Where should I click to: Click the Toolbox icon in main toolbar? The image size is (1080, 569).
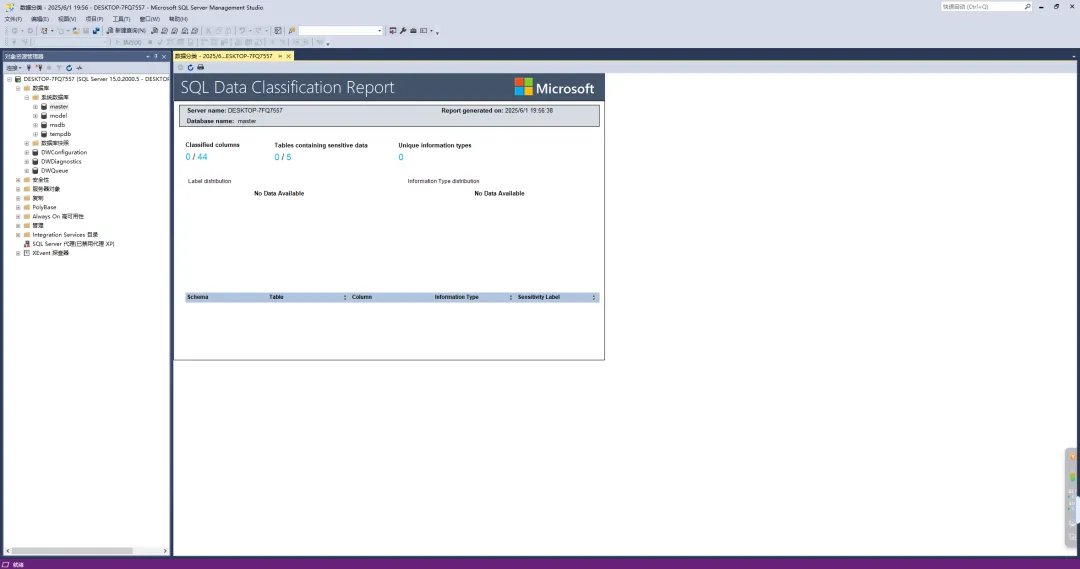(x=413, y=30)
